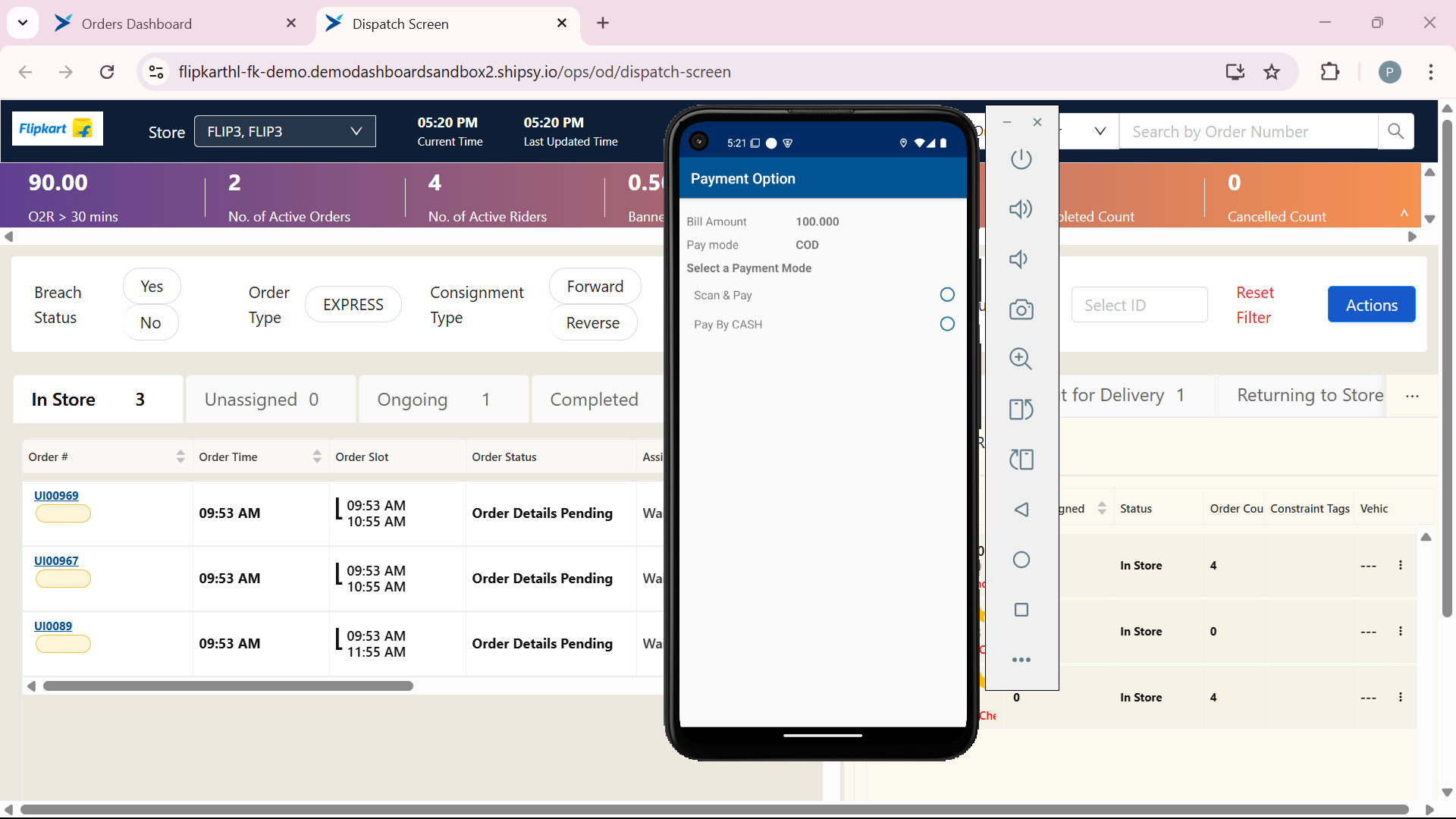Click the blue Actions button
The image size is (1456, 819).
coord(1370,305)
